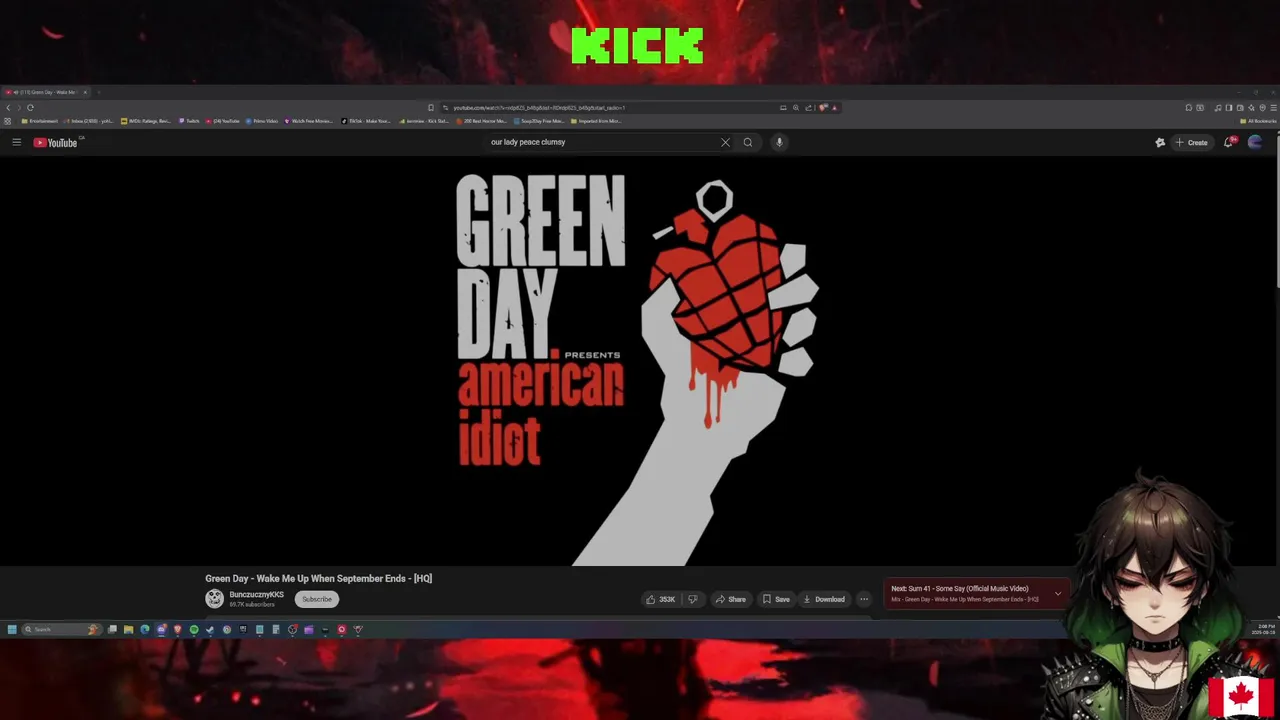Open a new browser tab with plus

99,92
